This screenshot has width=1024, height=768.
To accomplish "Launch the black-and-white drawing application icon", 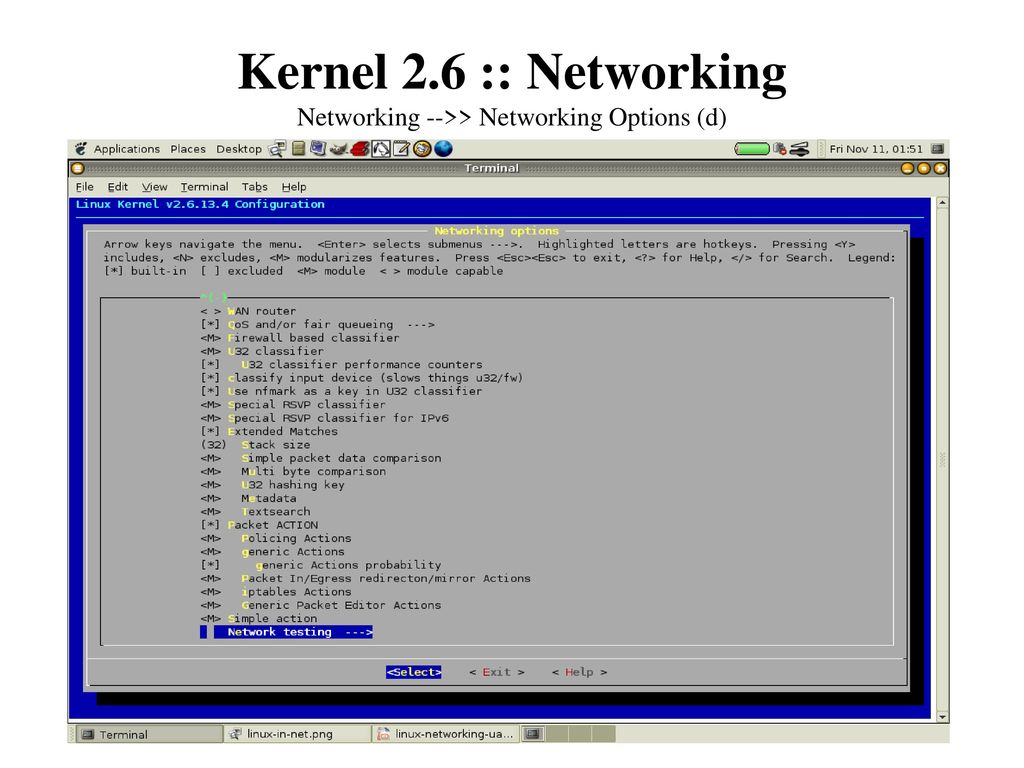I will click(381, 149).
